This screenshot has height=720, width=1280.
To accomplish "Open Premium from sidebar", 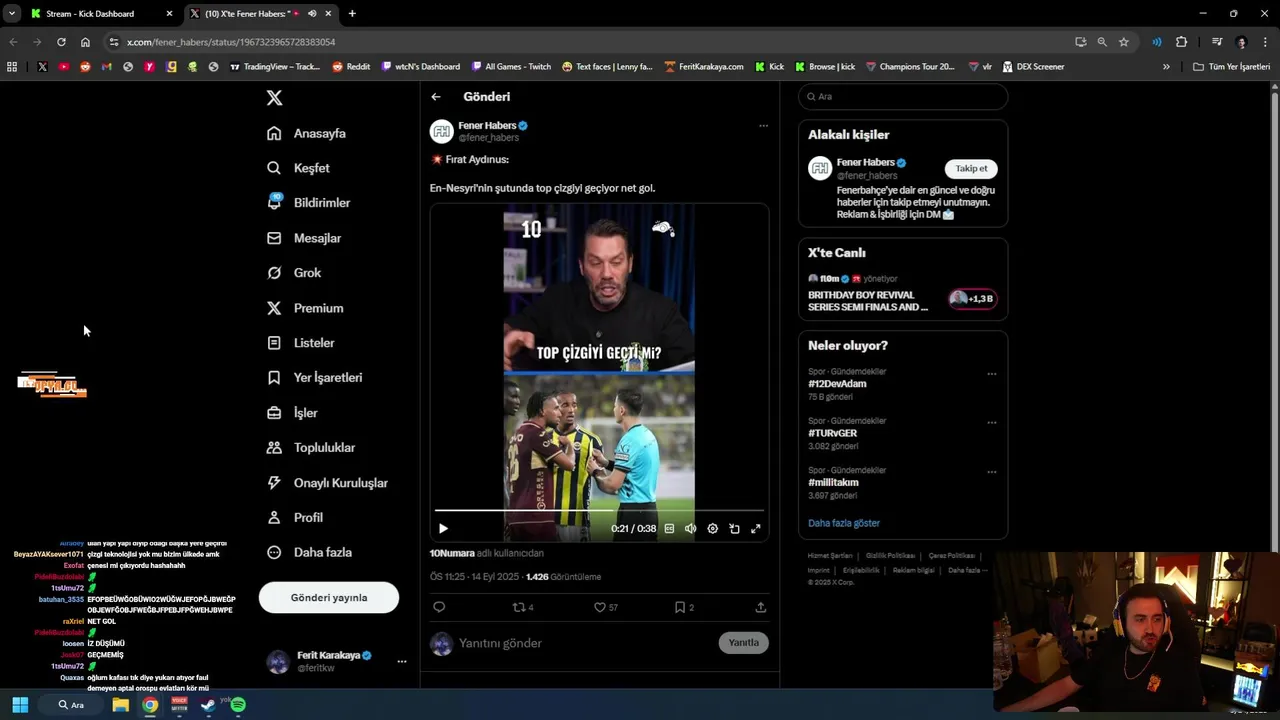I will pos(305,308).
